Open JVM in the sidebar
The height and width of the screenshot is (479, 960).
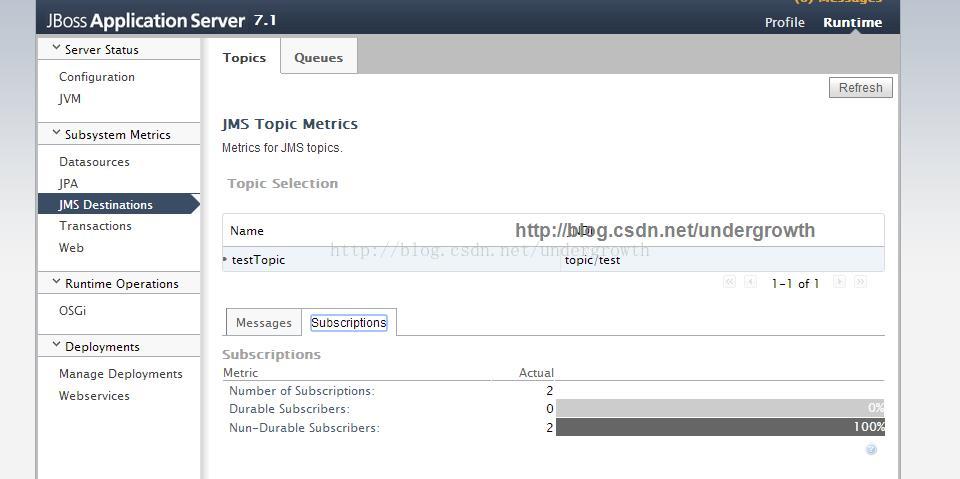point(70,99)
